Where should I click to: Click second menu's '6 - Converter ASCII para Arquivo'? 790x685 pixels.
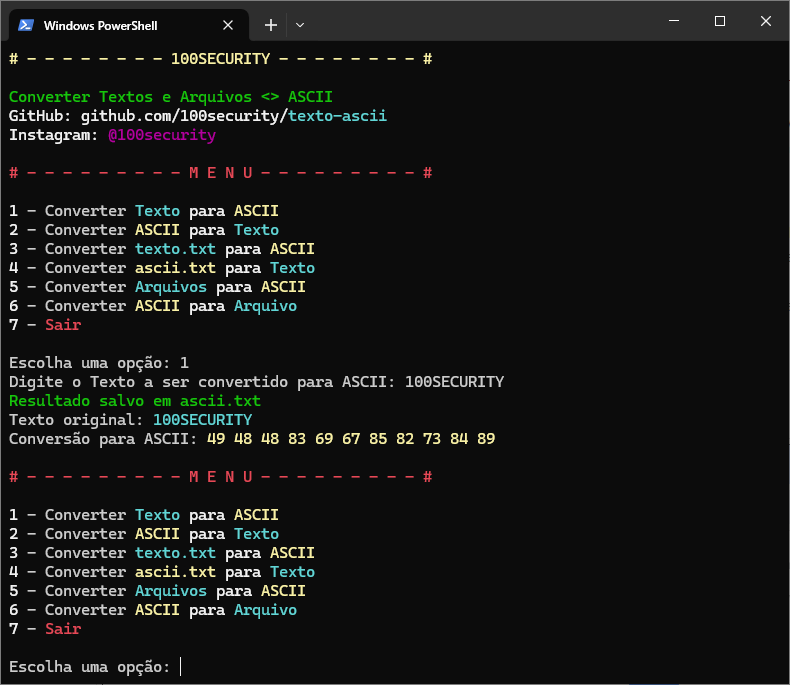click(x=153, y=610)
